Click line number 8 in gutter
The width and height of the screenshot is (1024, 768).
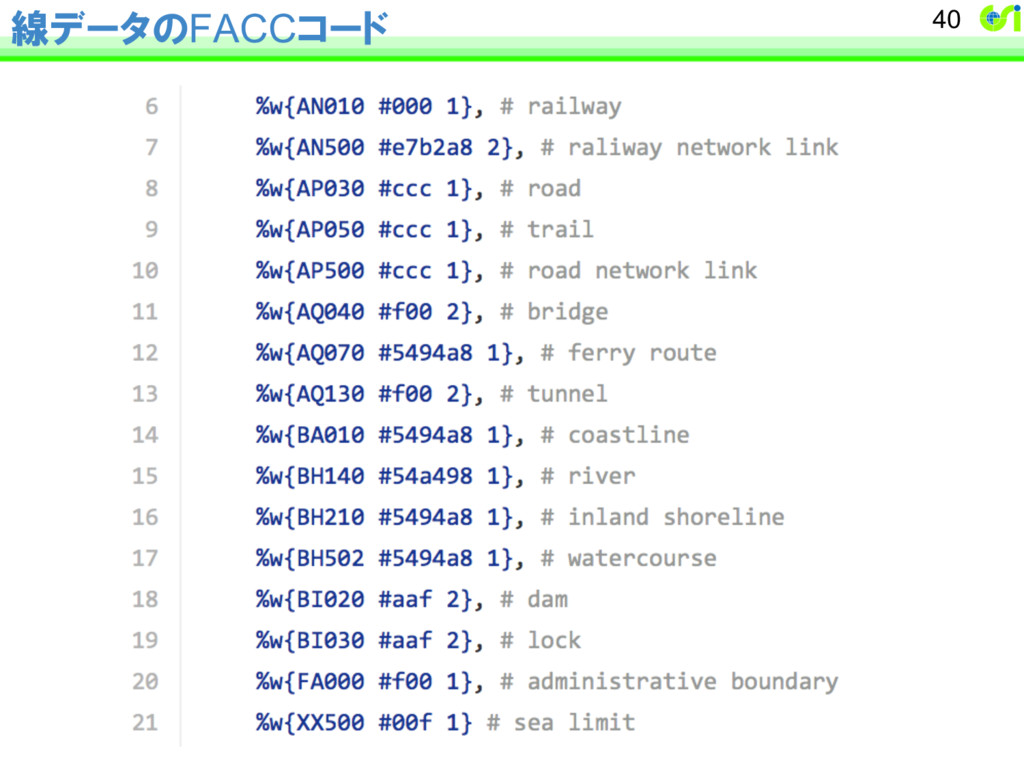click(152, 189)
